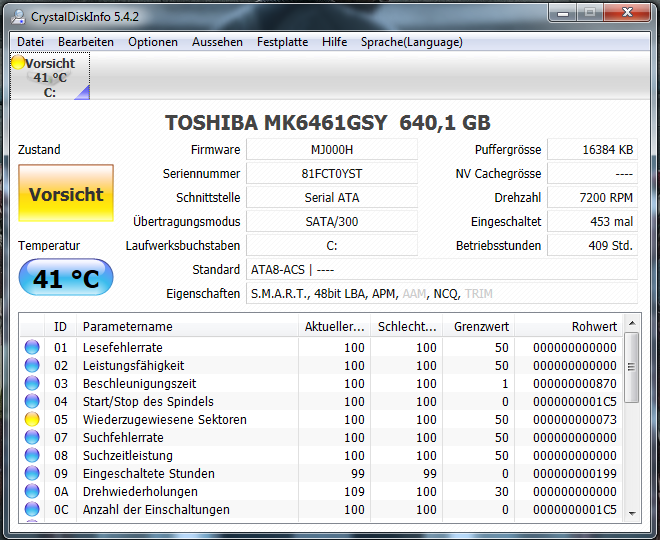
Task: Click the NV Cachegrösse empty value field
Action: 592,174
